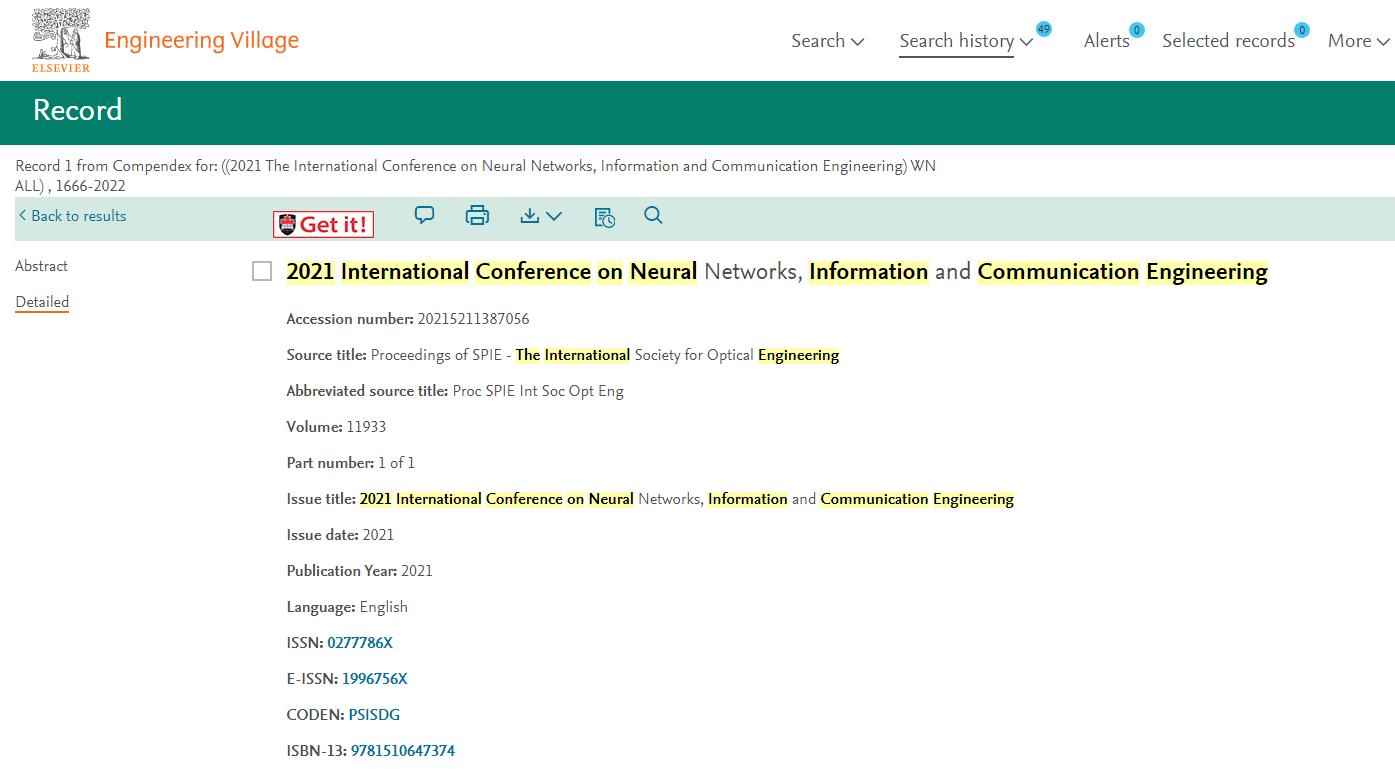Click ISSN link 0277786X
The width and height of the screenshot is (1395, 769).
(360, 643)
